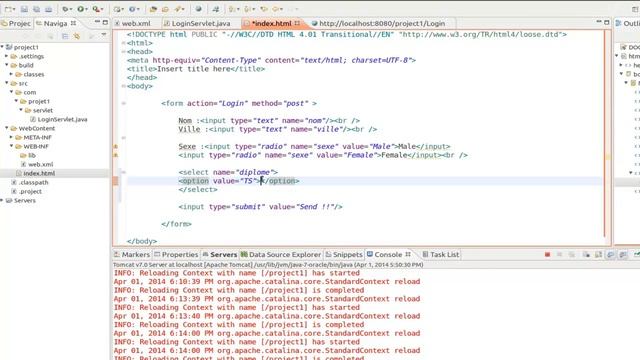Switch to the Project Explorer tab

point(16,24)
